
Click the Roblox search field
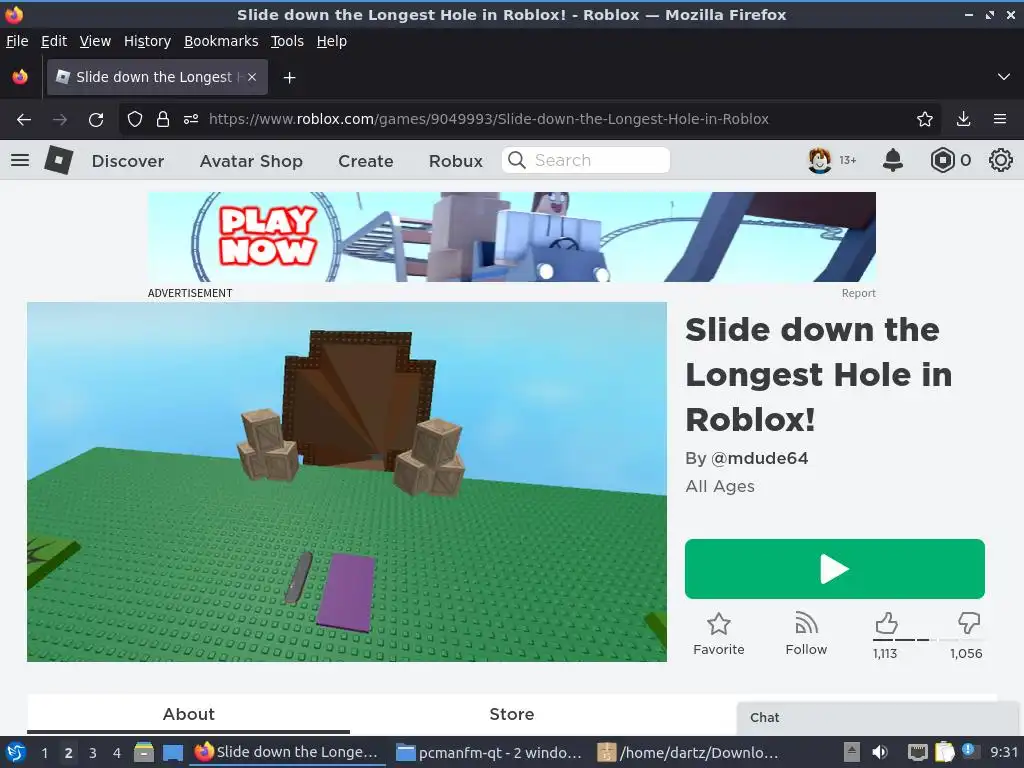click(x=586, y=160)
